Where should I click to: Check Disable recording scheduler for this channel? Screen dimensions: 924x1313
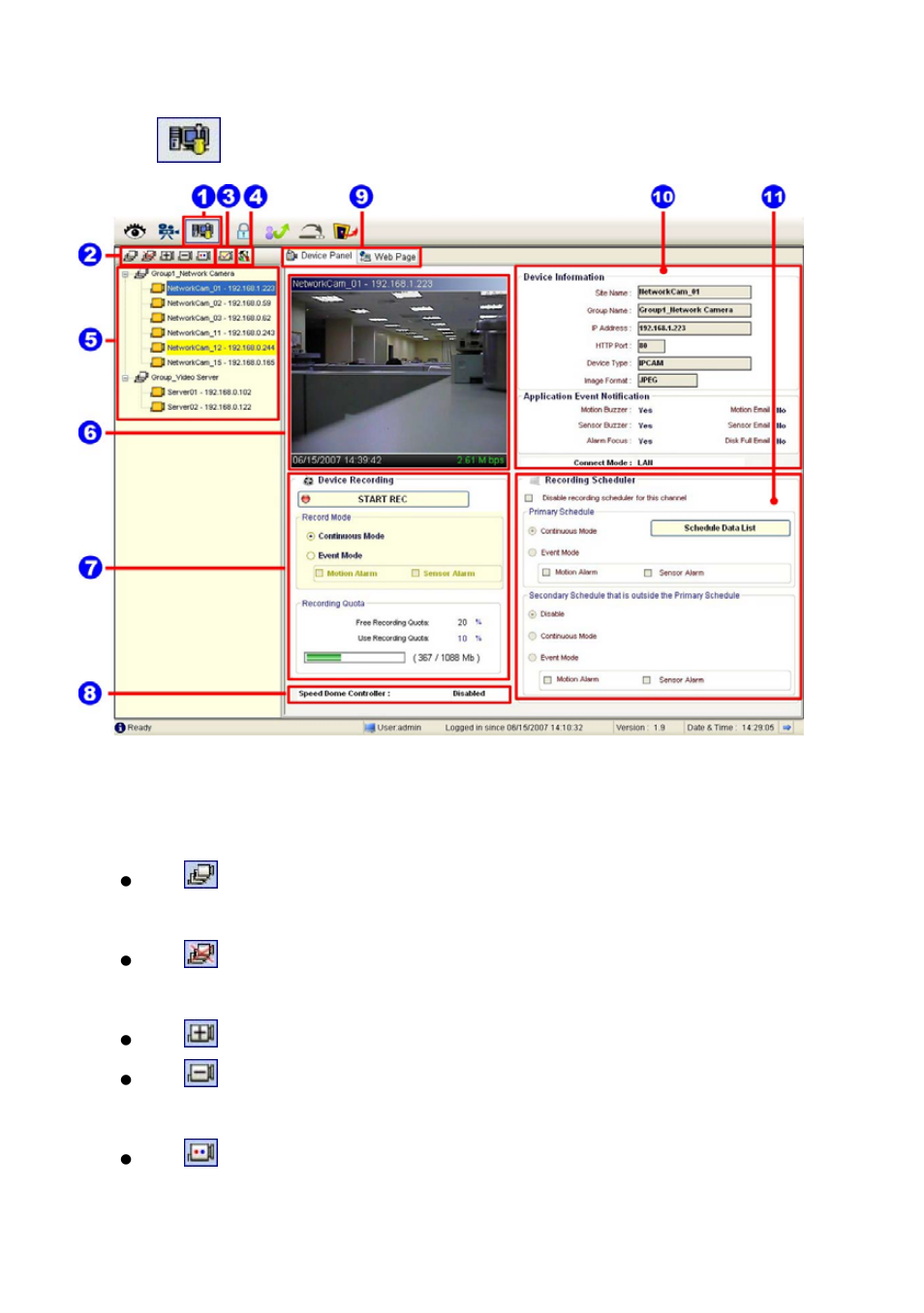(529, 498)
